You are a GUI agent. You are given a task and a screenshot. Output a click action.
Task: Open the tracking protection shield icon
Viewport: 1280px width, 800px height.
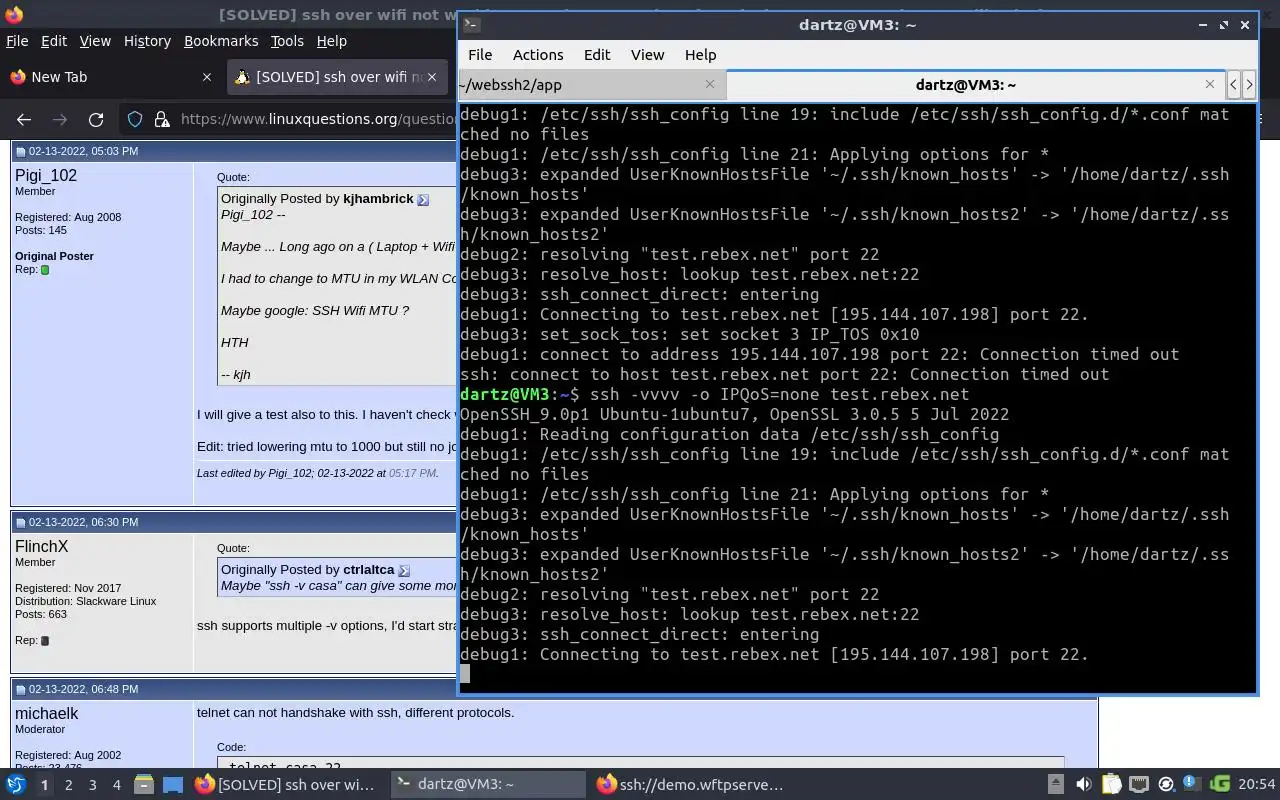click(135, 119)
